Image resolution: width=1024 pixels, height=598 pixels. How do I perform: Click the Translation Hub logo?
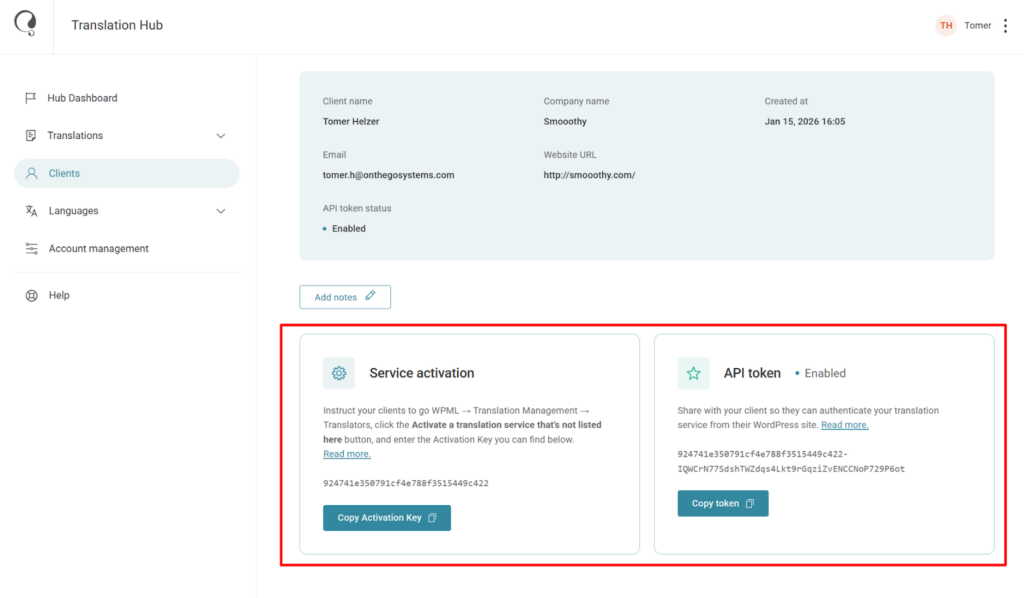tap(25, 24)
